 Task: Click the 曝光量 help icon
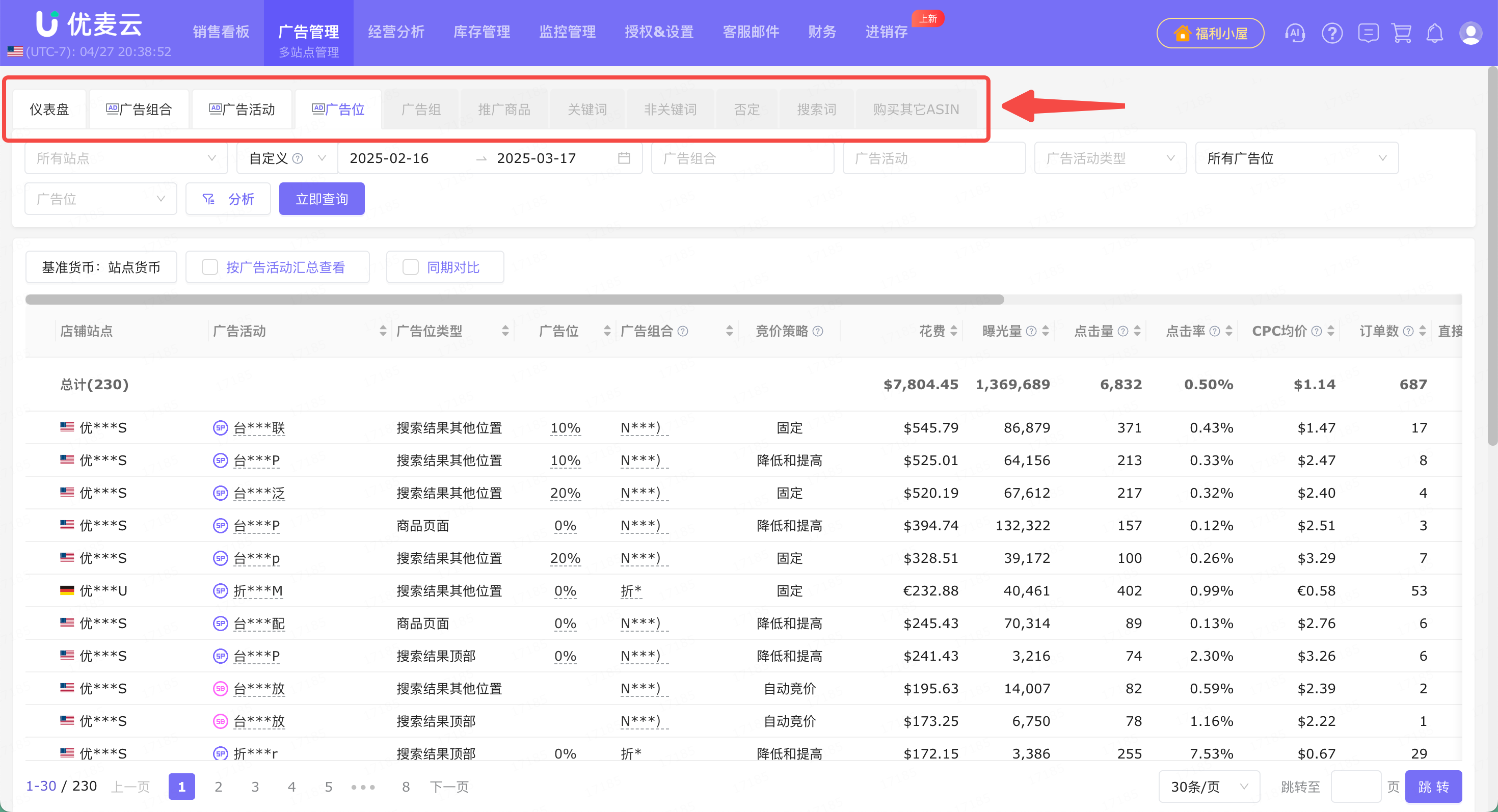(x=1031, y=331)
